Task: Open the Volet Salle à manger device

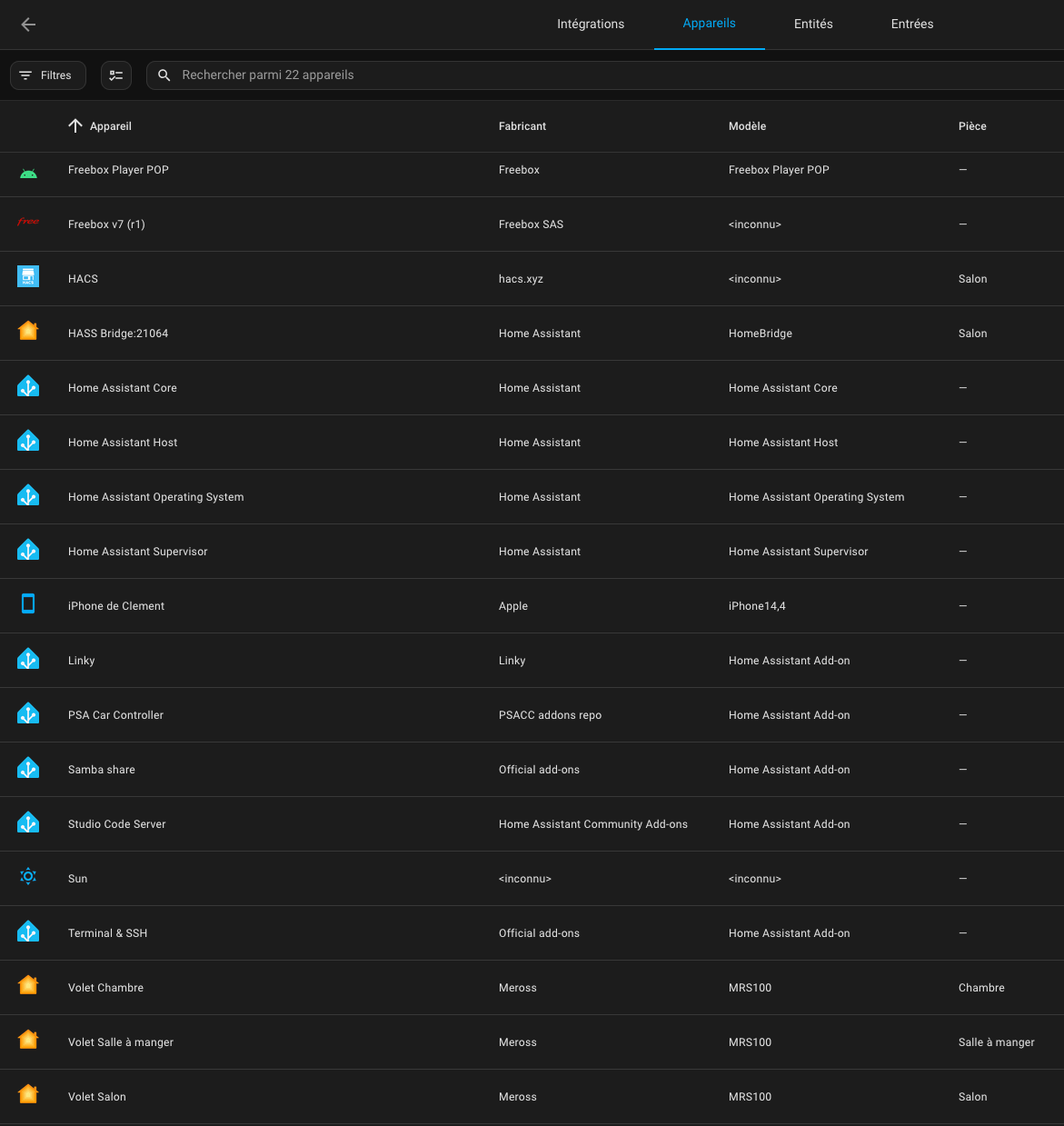Action: (121, 1042)
